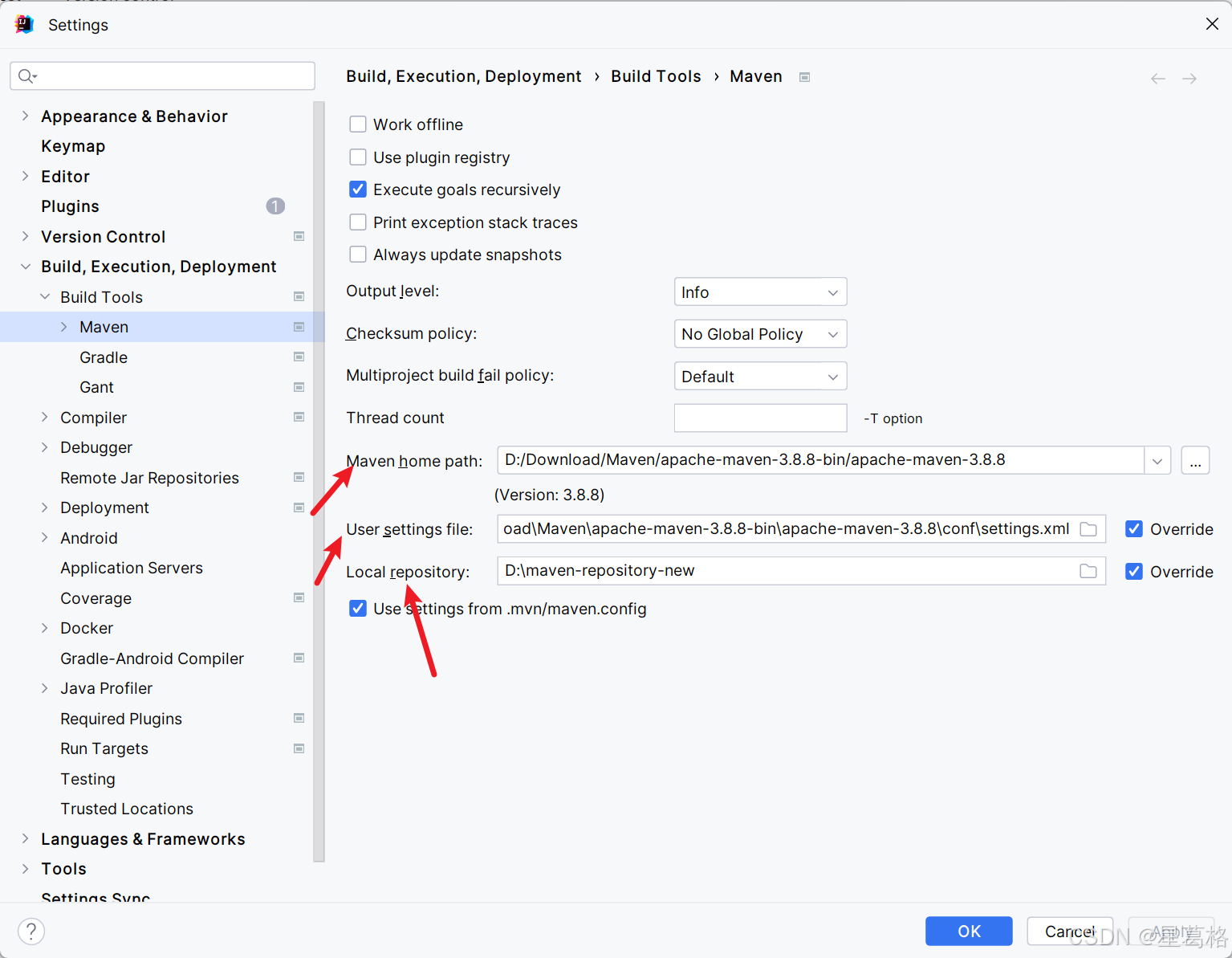The width and height of the screenshot is (1232, 958).
Task: Click Cancel to discard changes
Action: (x=1070, y=931)
